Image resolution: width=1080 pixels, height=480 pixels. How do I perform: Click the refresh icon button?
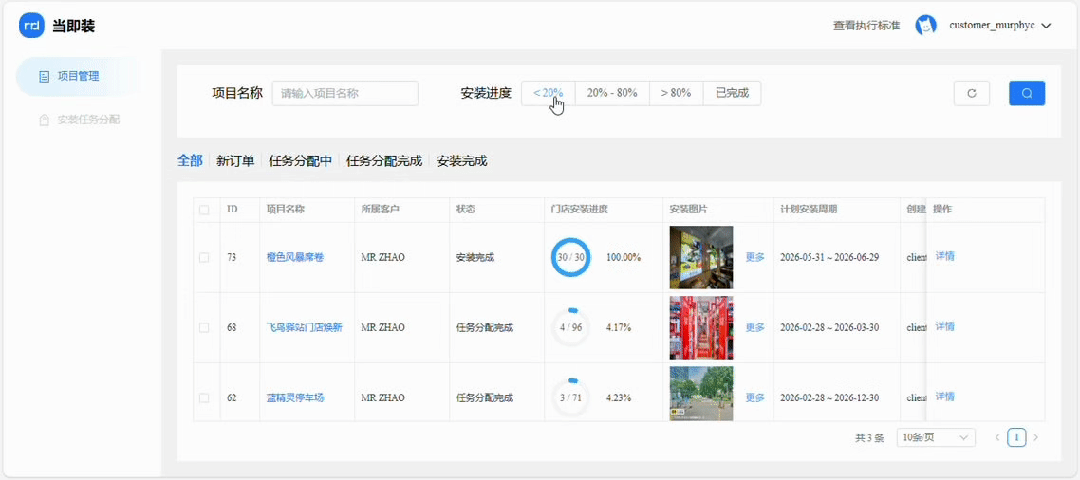(x=971, y=93)
